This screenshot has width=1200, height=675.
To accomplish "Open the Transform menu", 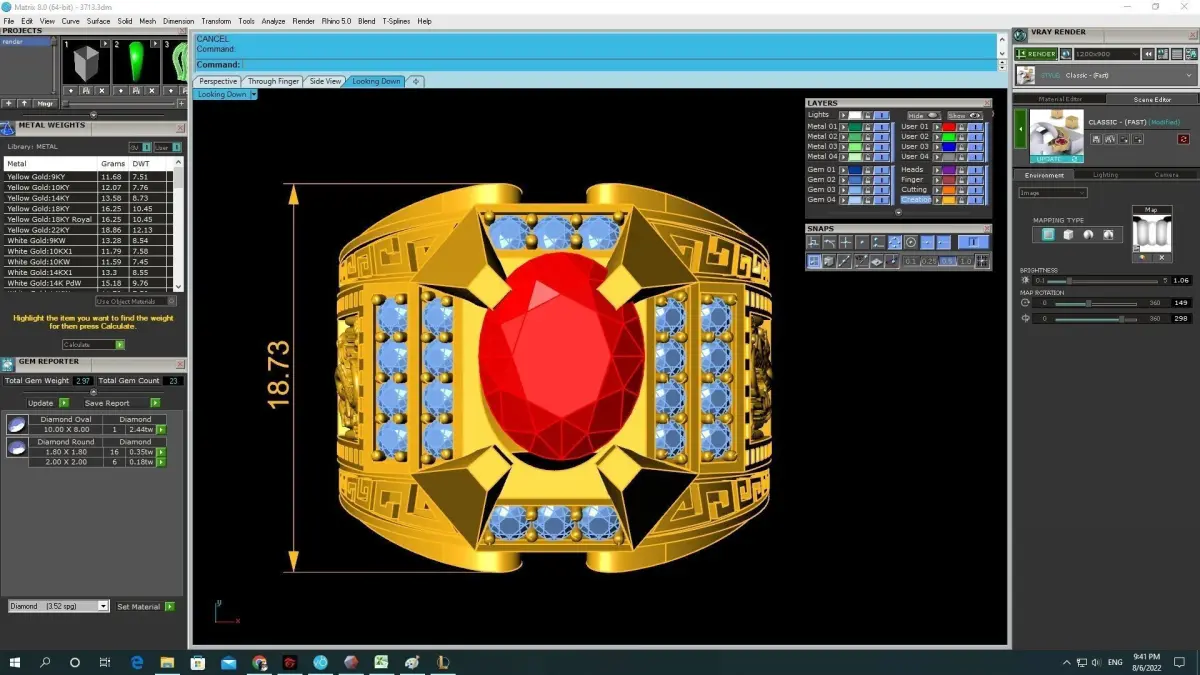I will click(216, 21).
